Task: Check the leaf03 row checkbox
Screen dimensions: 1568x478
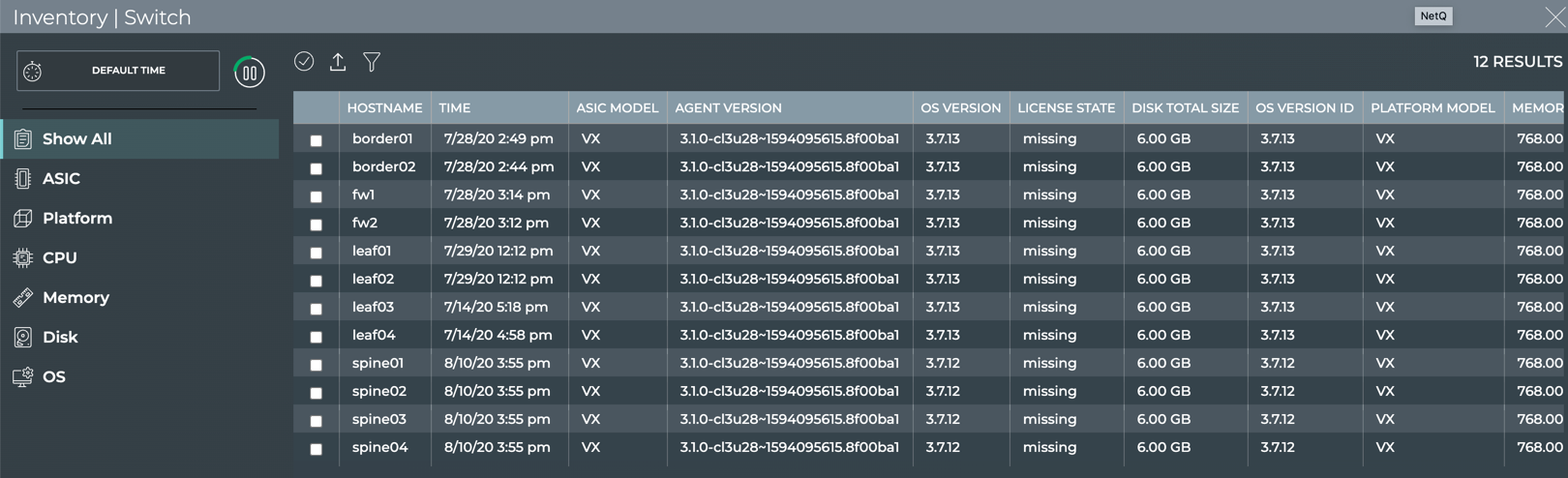Action: (317, 309)
